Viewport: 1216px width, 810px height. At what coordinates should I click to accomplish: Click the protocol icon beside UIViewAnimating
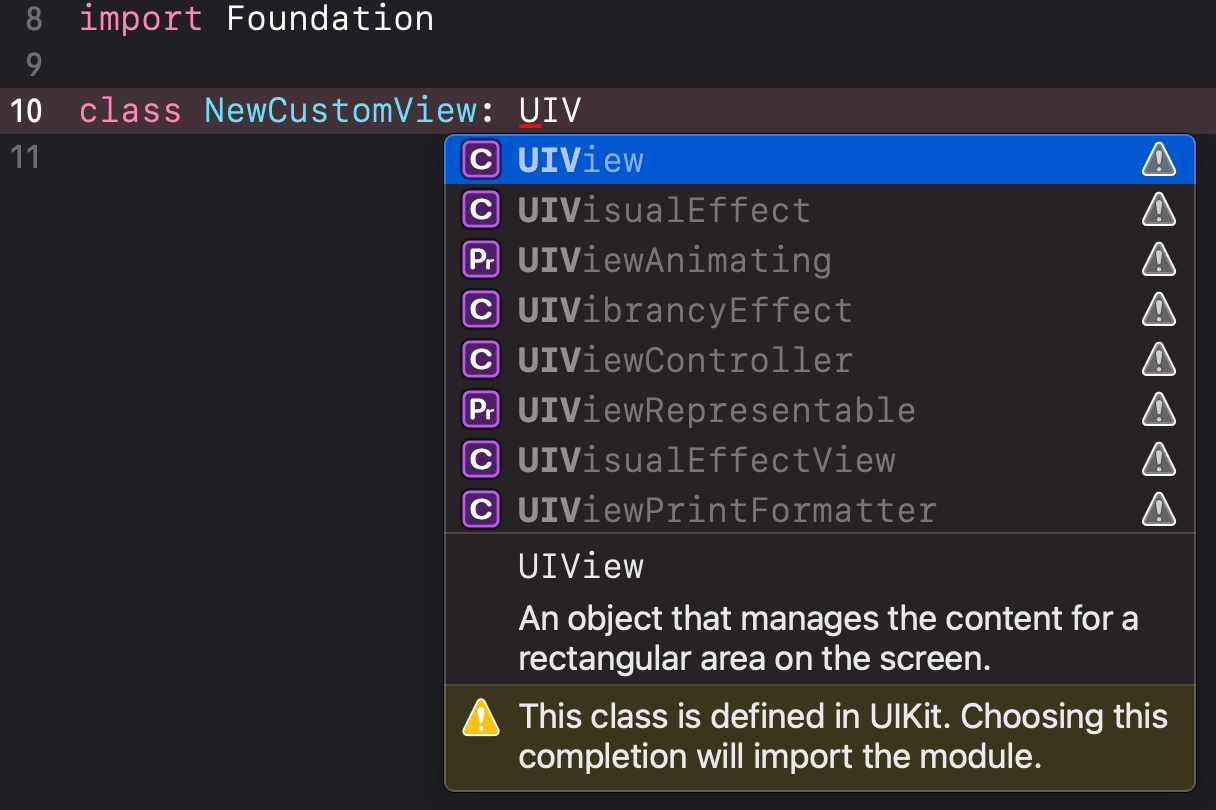click(x=480, y=260)
